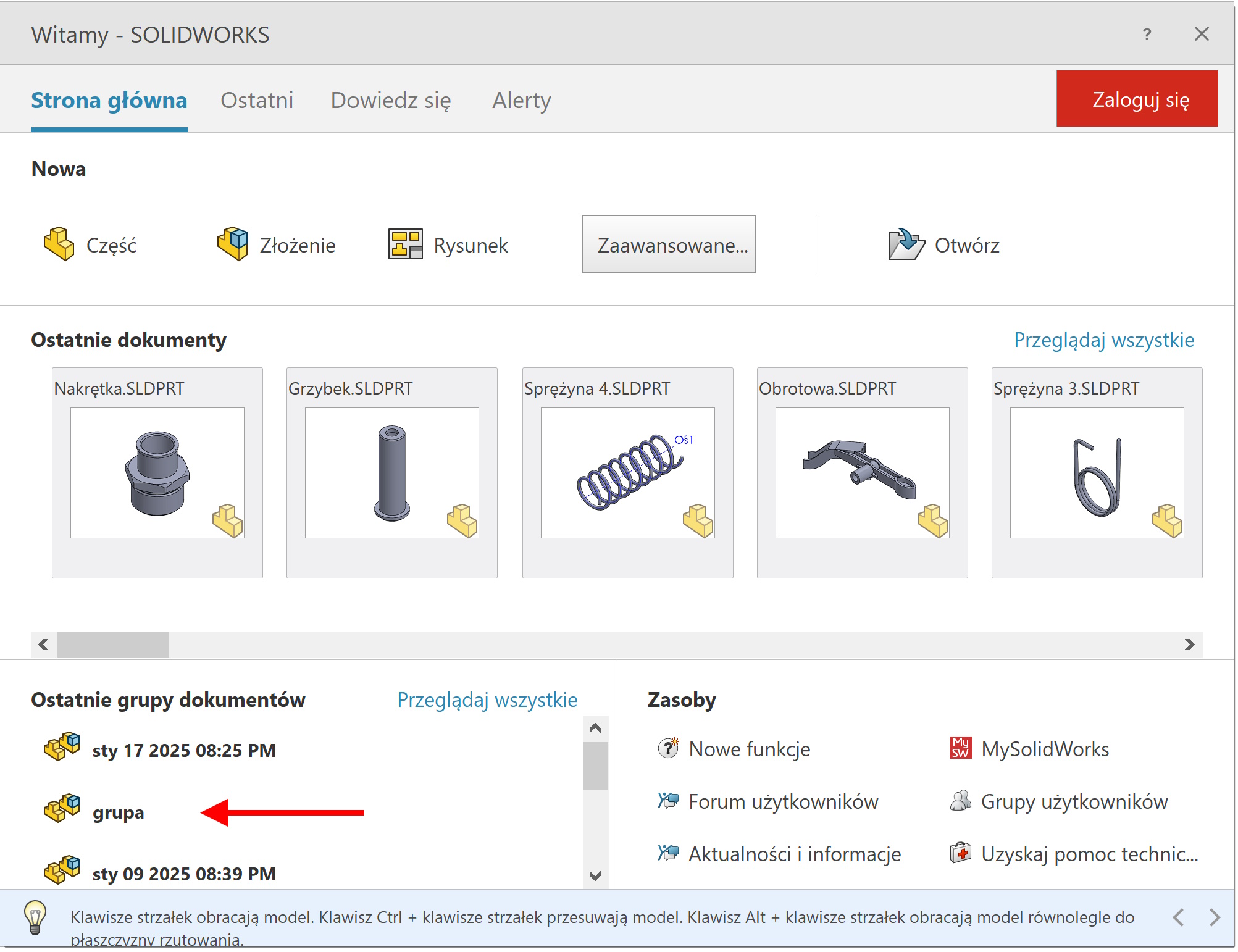Click the document groups vertical scrollbar thumb
Image resolution: width=1238 pixels, height=952 pixels.
tap(595, 766)
